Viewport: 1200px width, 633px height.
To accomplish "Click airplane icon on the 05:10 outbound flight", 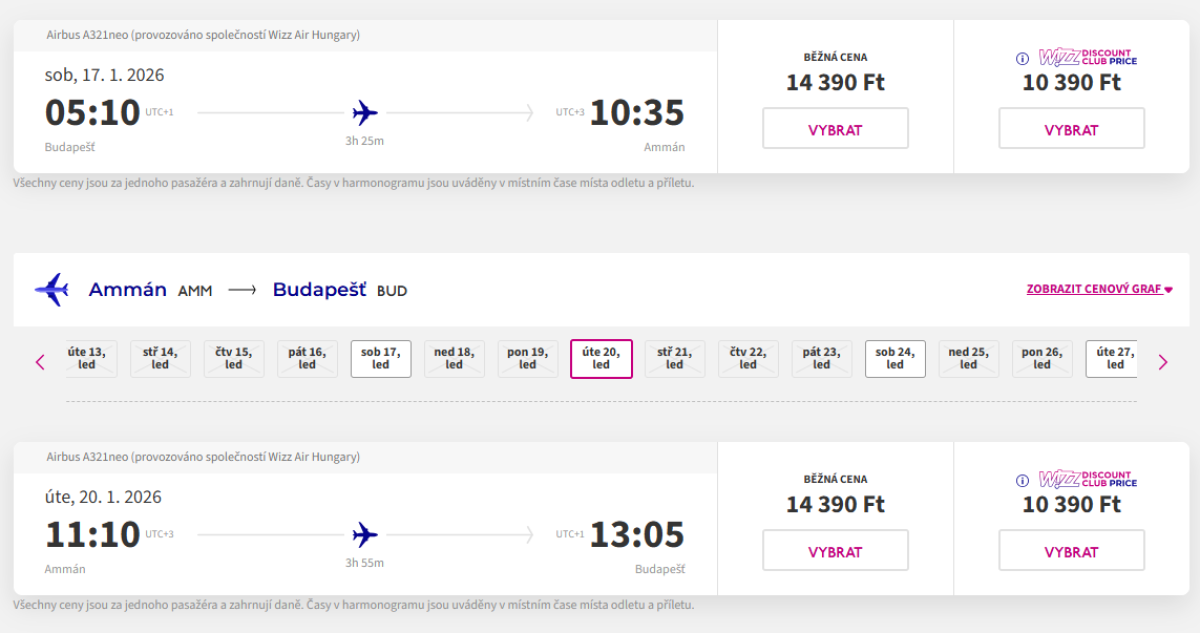I will pos(365,112).
